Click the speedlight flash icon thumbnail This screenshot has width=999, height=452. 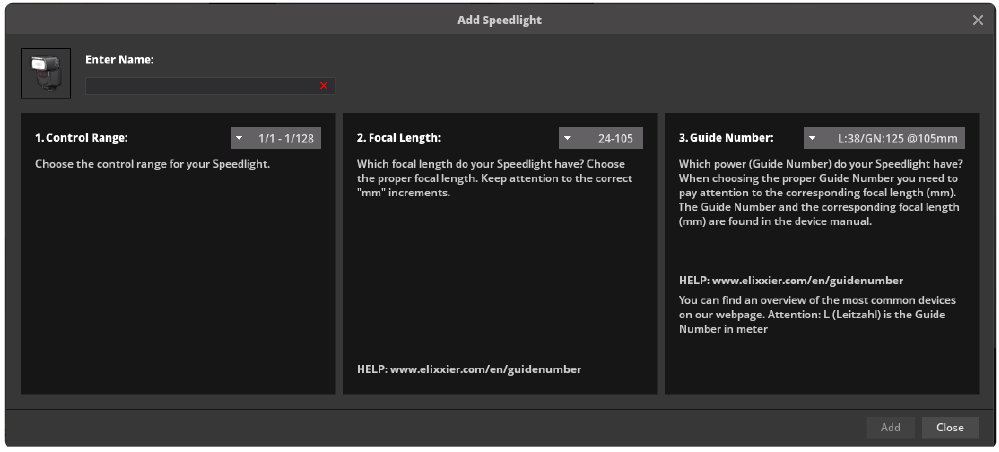[46, 73]
